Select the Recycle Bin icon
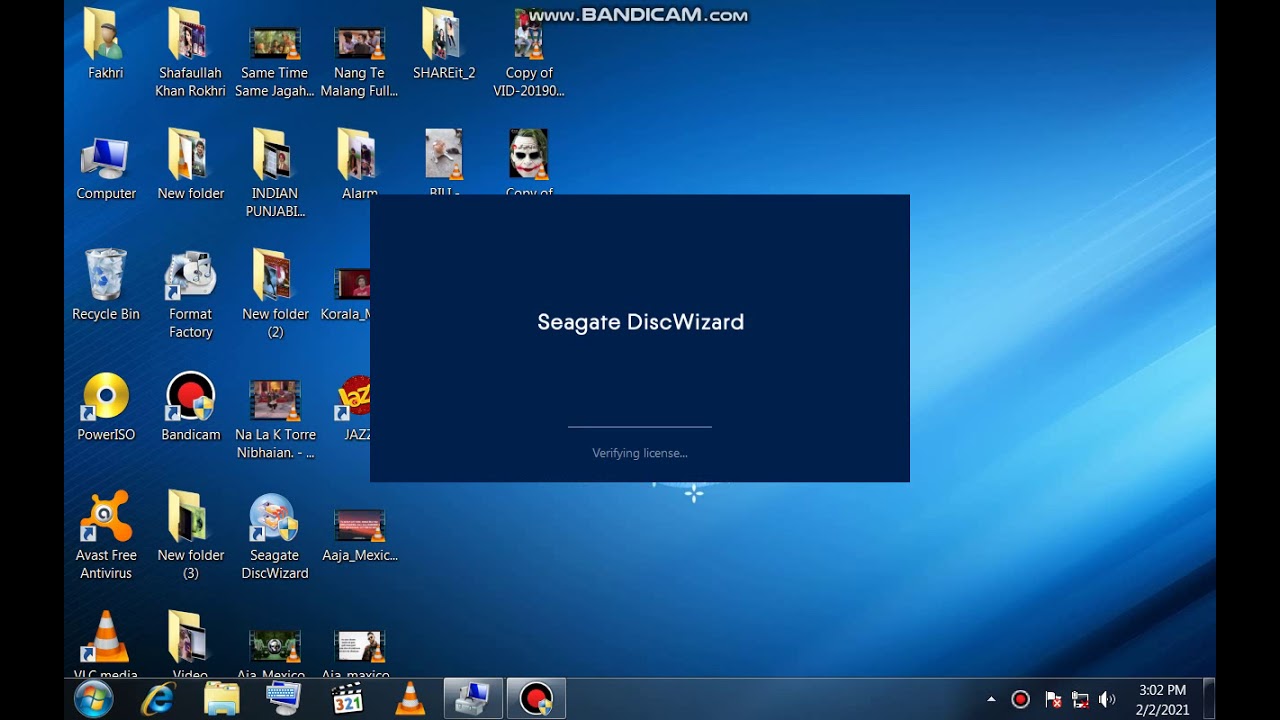This screenshot has height=720, width=1280. point(106,286)
